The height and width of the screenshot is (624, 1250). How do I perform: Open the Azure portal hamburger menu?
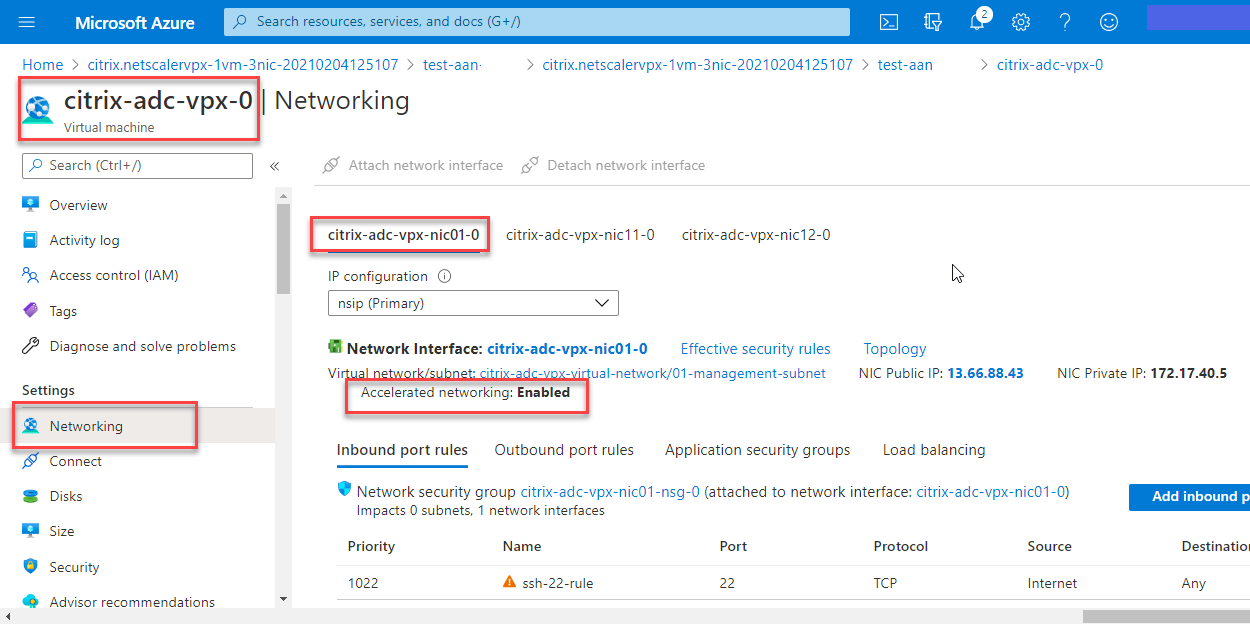click(27, 22)
